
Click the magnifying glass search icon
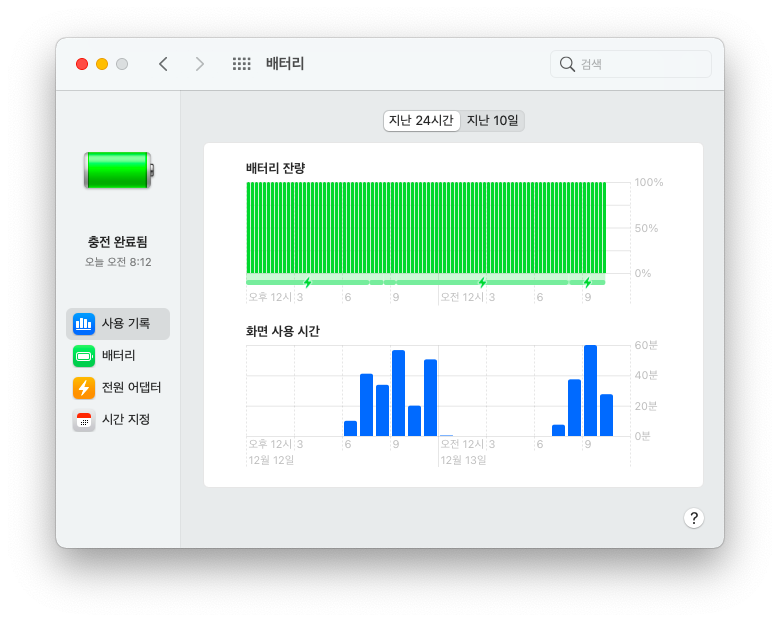pos(567,64)
